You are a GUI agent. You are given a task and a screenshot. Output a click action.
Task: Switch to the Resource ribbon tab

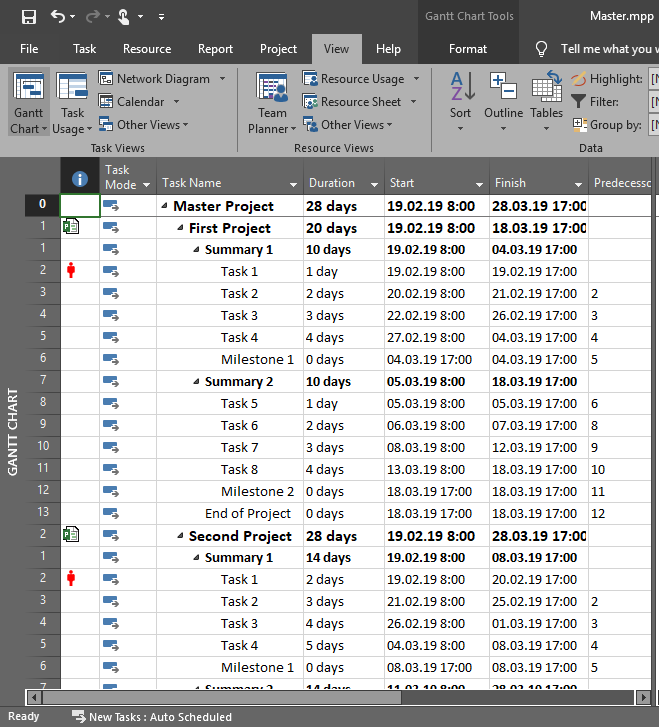coord(147,49)
